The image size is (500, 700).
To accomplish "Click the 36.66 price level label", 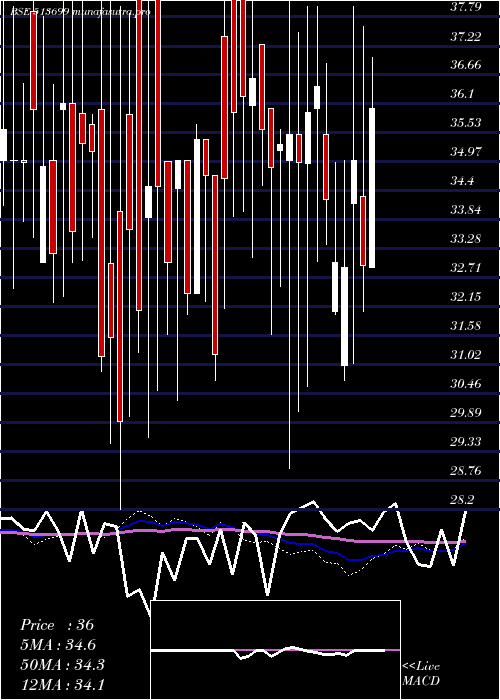I will pyautogui.click(x=466, y=65).
